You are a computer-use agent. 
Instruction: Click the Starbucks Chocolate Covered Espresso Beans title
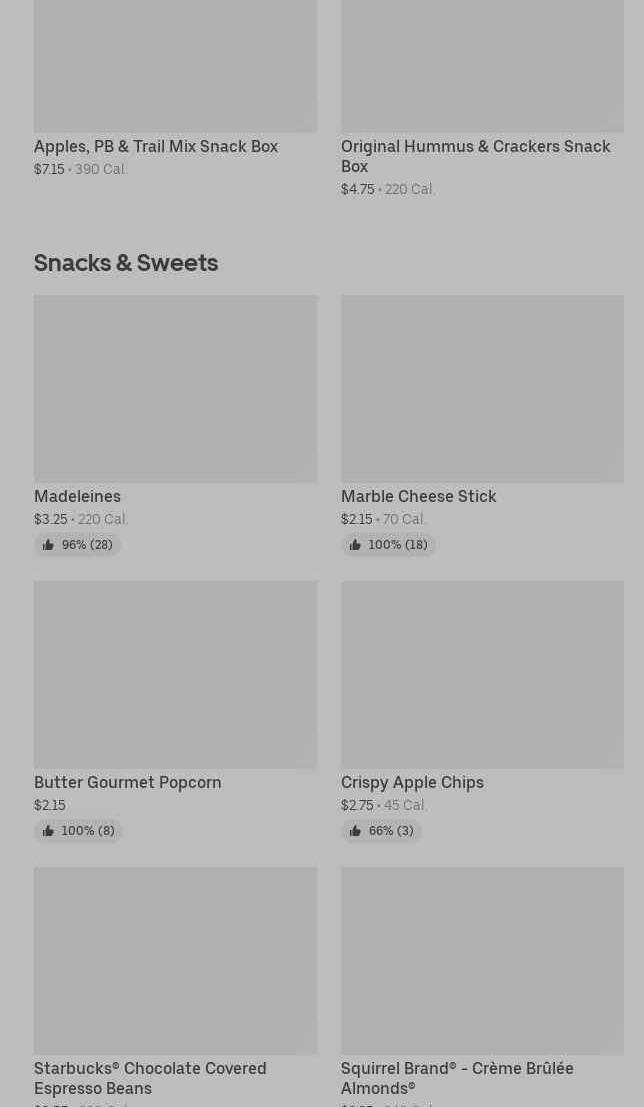pos(150,1078)
